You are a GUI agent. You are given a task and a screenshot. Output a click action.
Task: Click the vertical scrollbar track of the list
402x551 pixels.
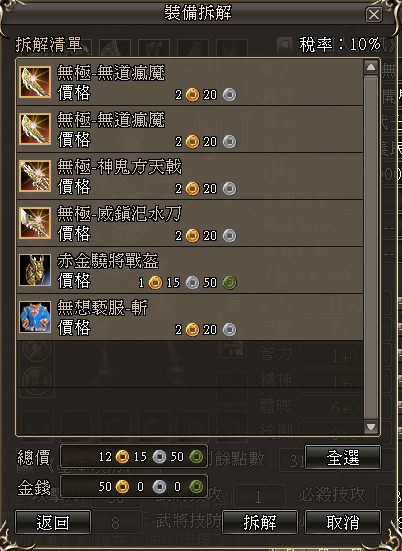tap(371, 247)
